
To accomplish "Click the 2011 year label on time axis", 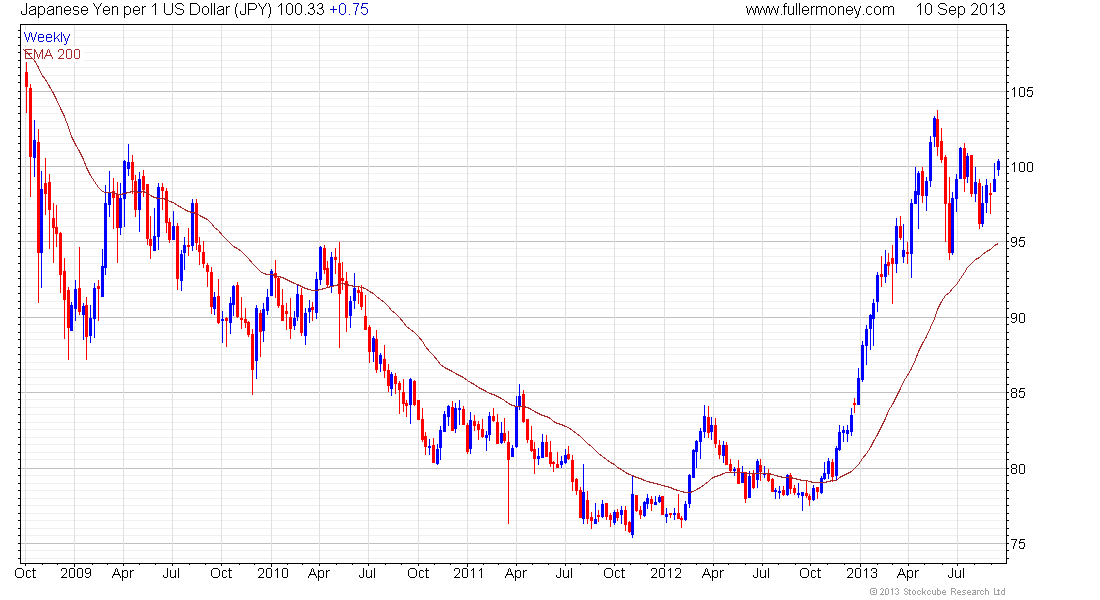I will pyautogui.click(x=469, y=573).
